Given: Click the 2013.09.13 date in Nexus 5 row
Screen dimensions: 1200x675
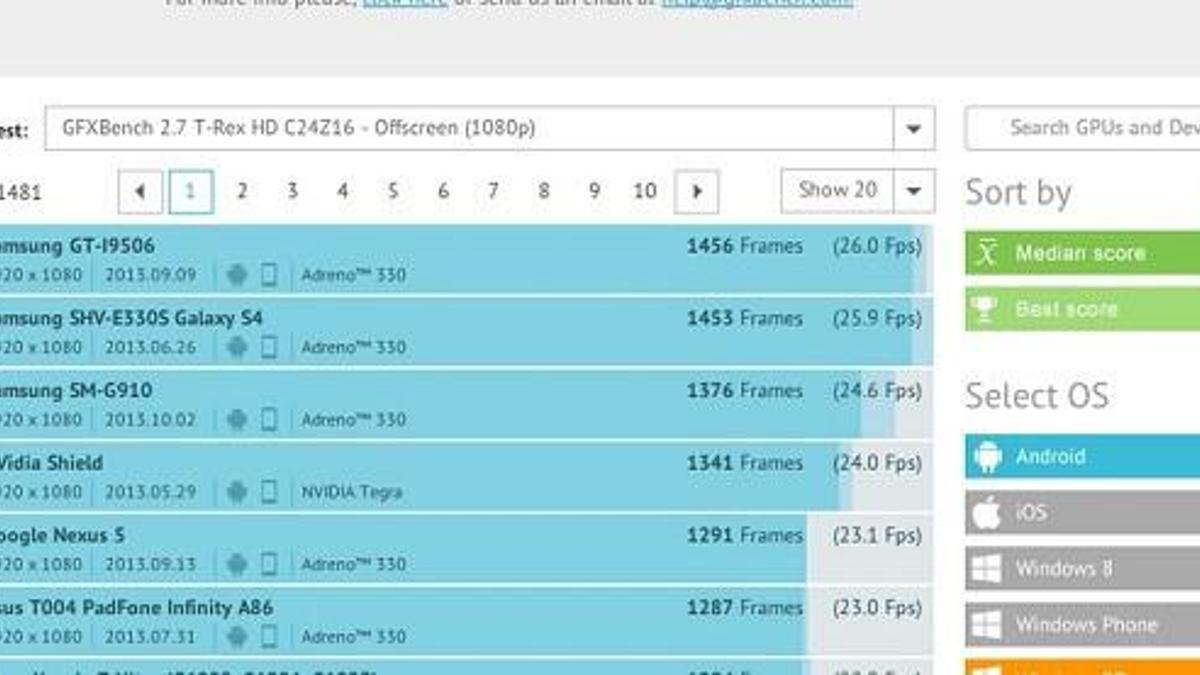Looking at the screenshot, I should pyautogui.click(x=151, y=564).
